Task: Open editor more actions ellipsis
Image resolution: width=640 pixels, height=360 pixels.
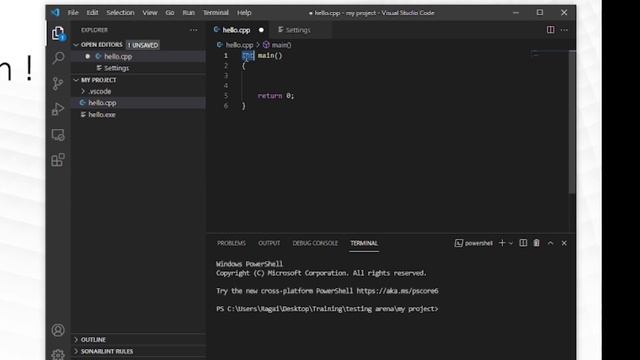Action: (564, 29)
